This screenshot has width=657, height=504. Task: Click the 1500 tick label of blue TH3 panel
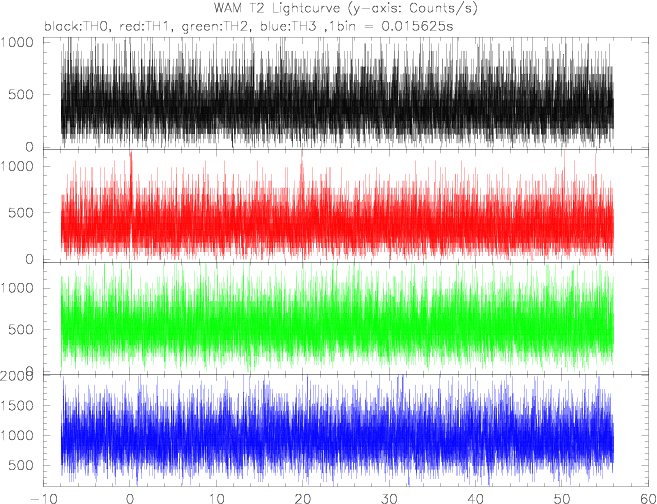coord(17,406)
